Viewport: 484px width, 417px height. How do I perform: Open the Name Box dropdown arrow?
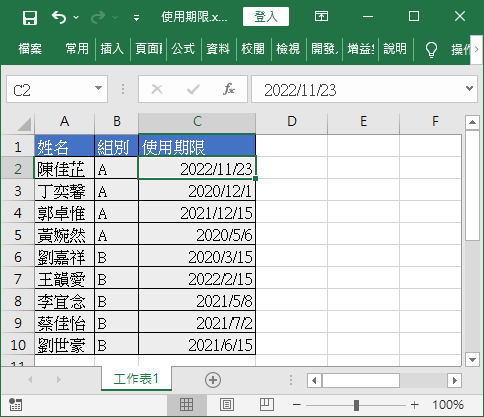(98, 88)
